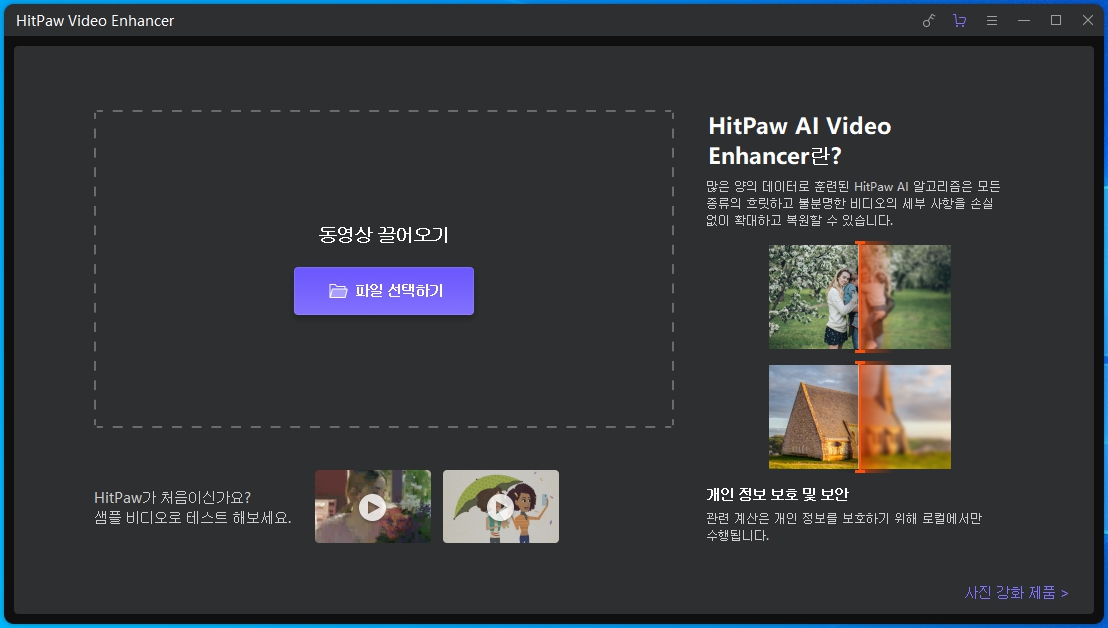
Task: Click the stone church before-after comparison image
Action: [859, 417]
